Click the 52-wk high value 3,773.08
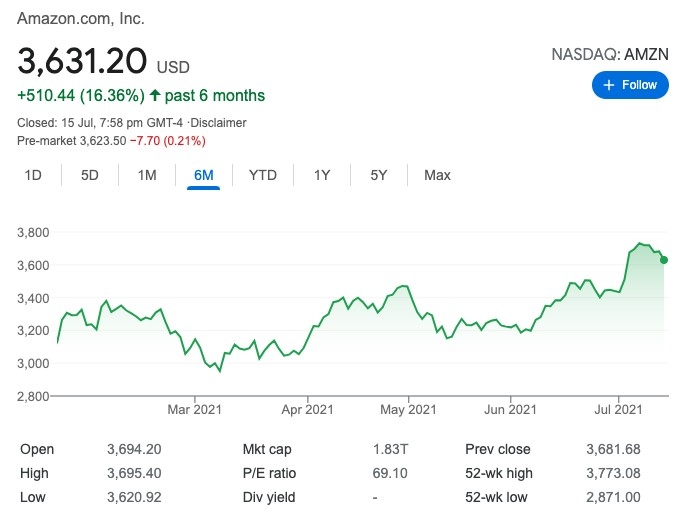This screenshot has height=523, width=688. [613, 473]
